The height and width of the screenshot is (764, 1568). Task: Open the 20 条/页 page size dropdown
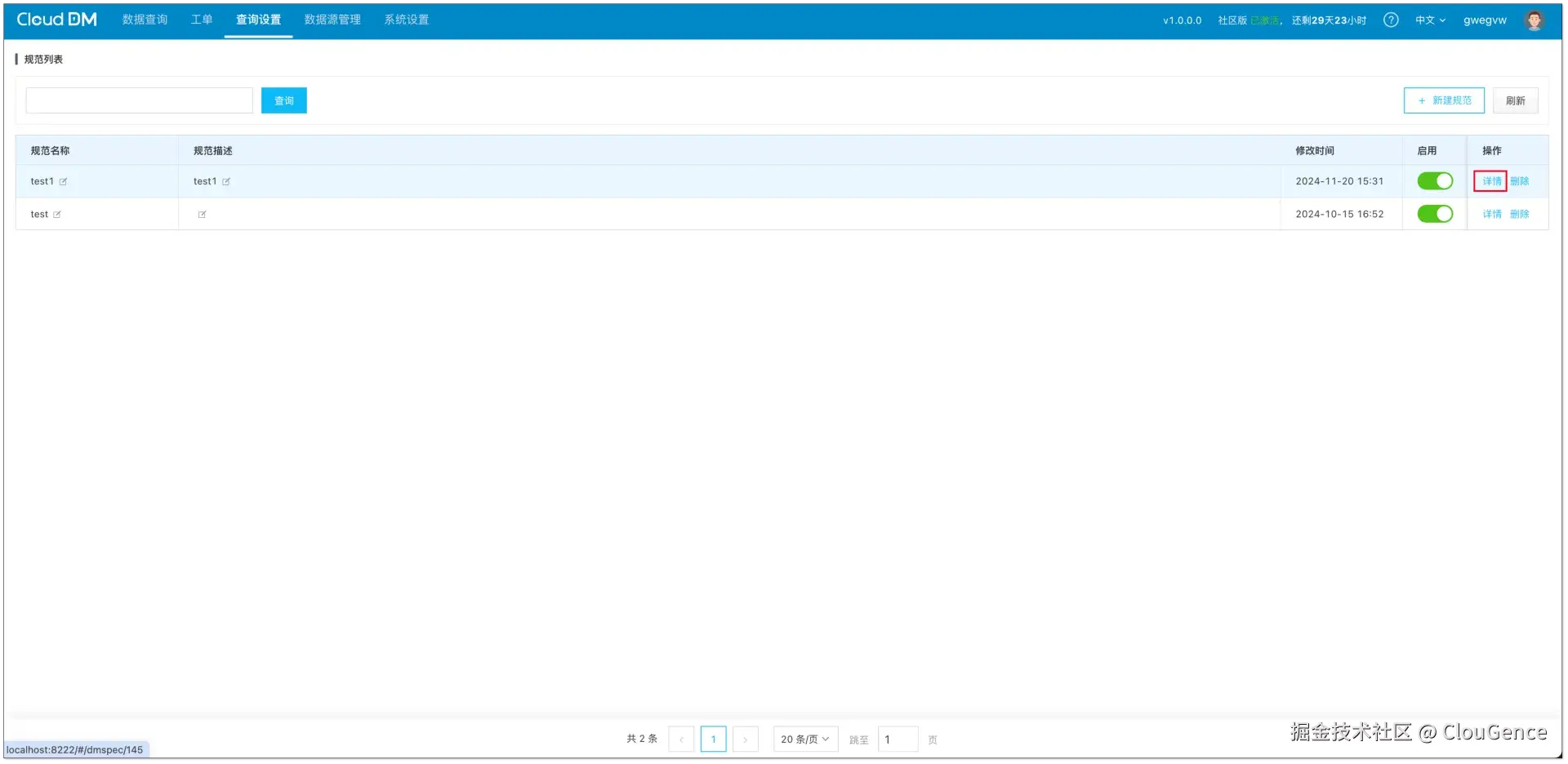pos(805,740)
